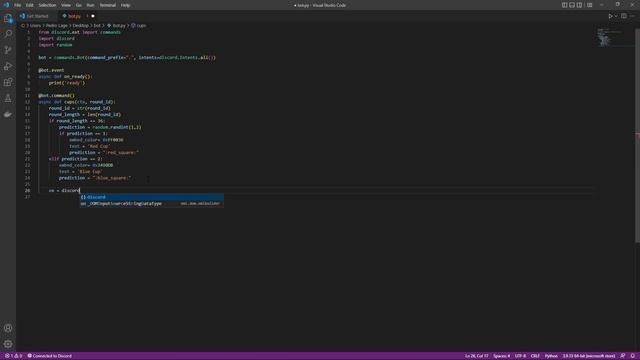Open the Docker whale view in the activity bar
The width and height of the screenshot is (640, 360).
pos(8,115)
